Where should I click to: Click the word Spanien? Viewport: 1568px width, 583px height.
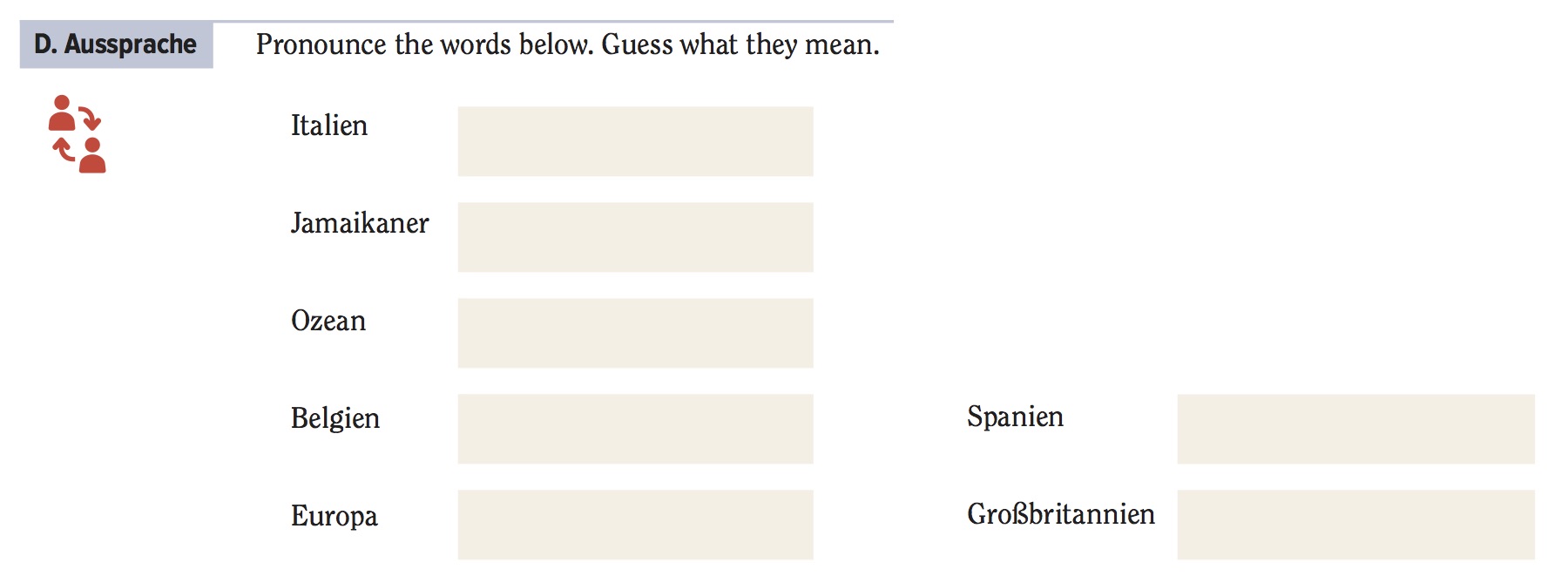coord(1016,417)
